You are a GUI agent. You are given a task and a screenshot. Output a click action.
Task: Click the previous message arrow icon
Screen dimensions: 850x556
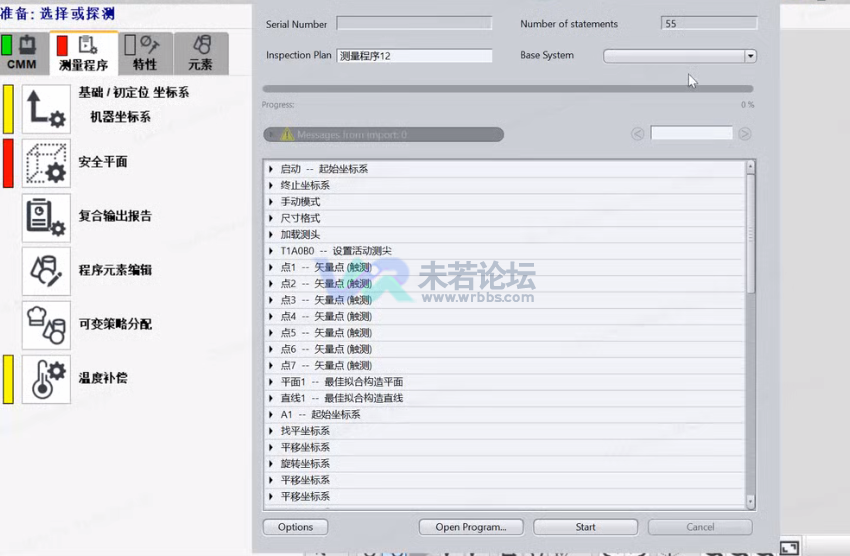coord(638,134)
